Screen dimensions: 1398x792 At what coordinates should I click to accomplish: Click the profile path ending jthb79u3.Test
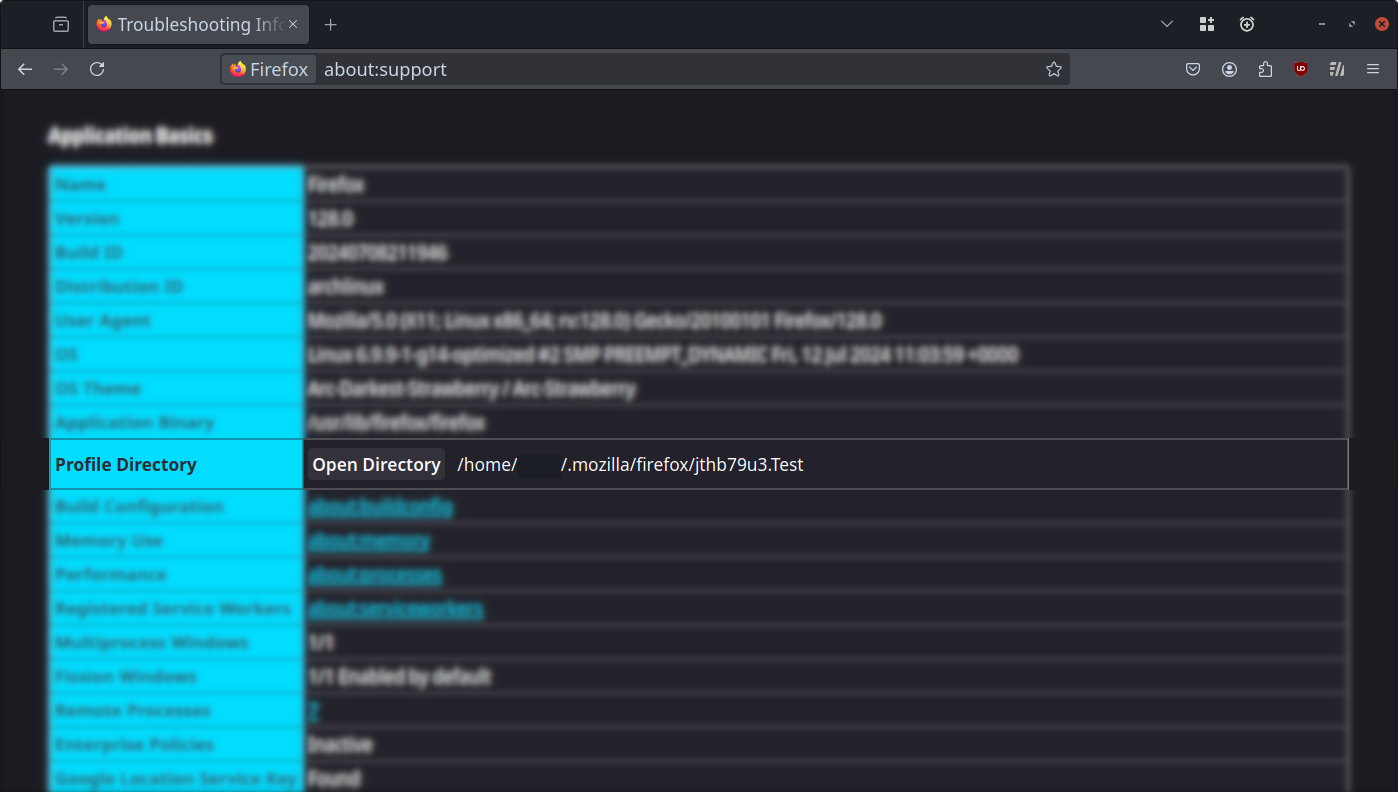tap(631, 464)
